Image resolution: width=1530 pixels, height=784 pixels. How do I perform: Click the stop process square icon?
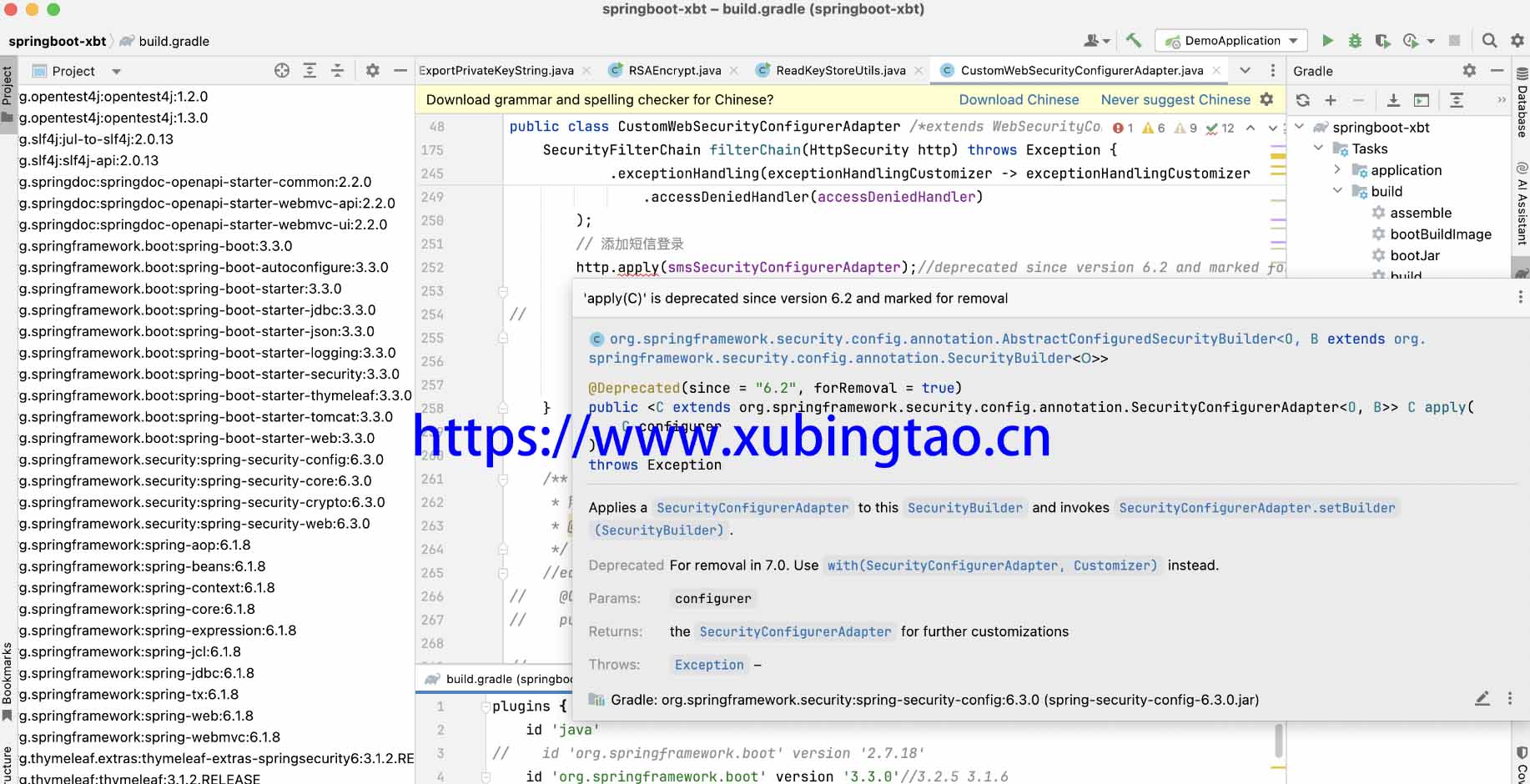click(1454, 40)
